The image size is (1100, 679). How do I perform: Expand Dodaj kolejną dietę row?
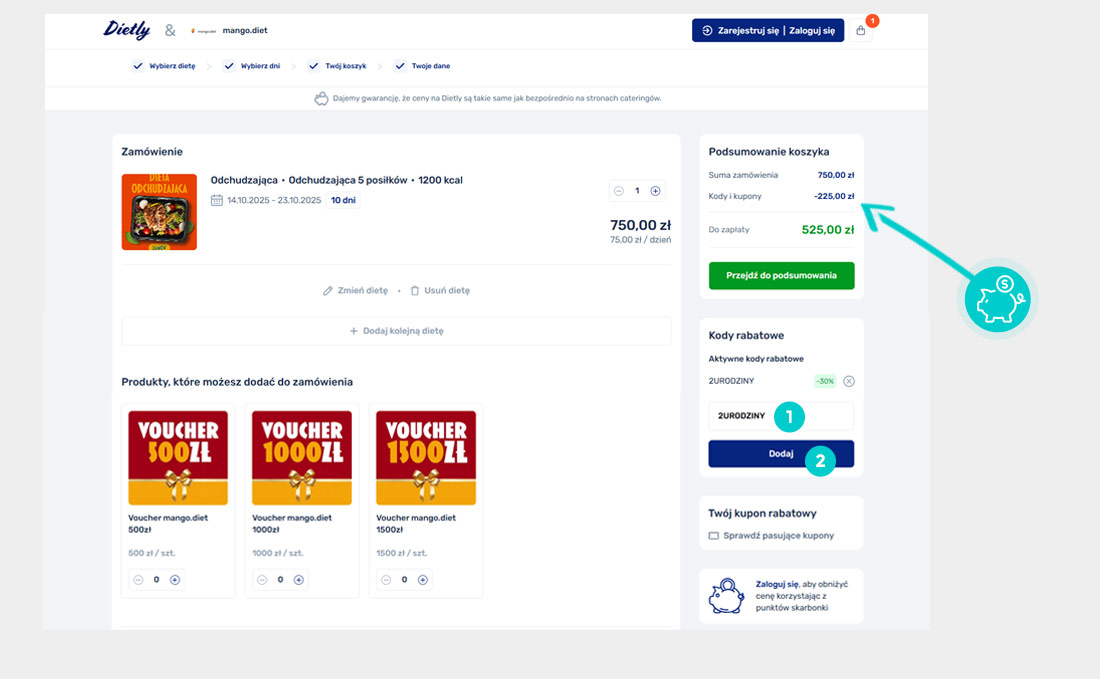click(396, 331)
